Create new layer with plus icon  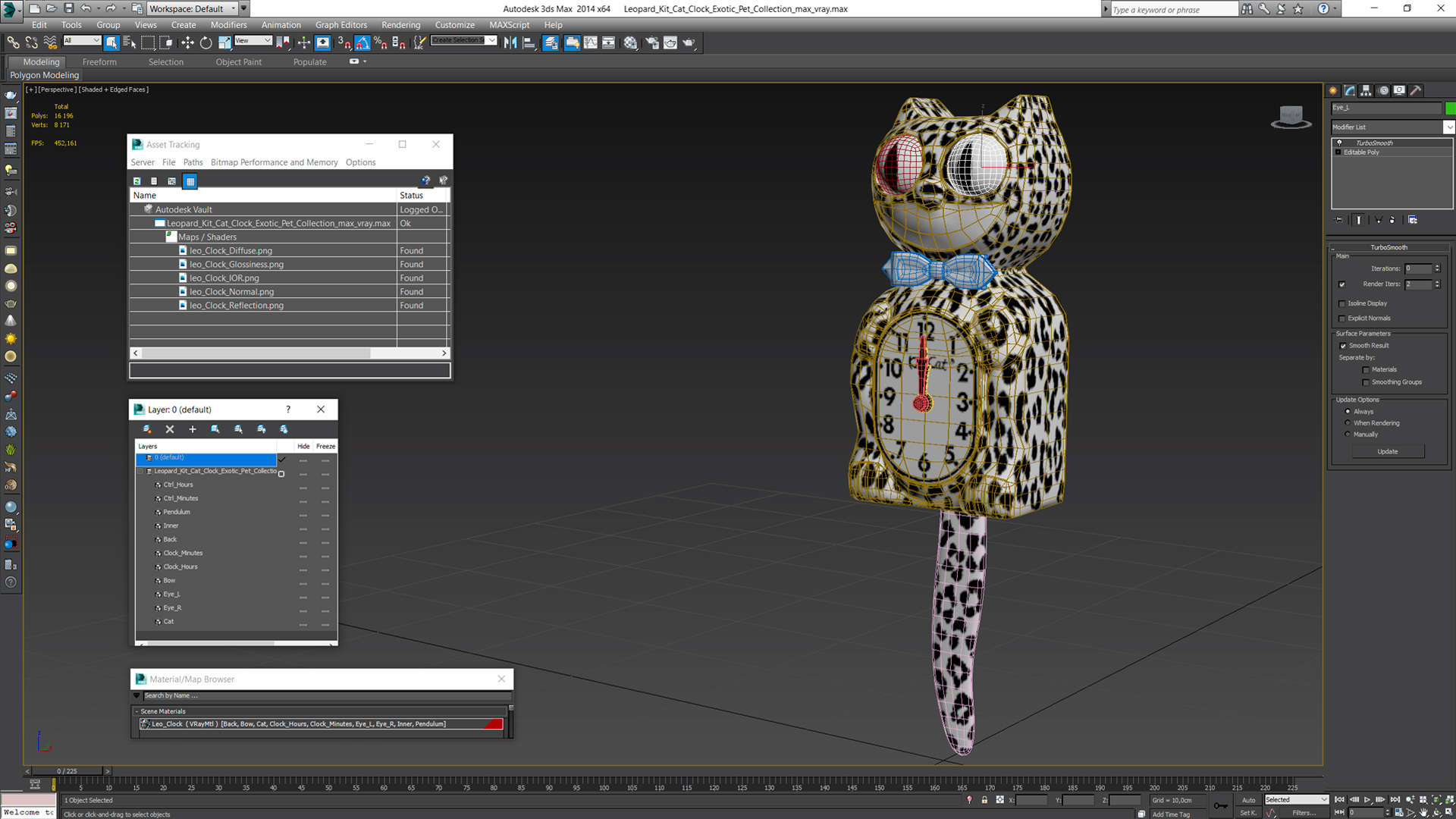click(x=193, y=429)
